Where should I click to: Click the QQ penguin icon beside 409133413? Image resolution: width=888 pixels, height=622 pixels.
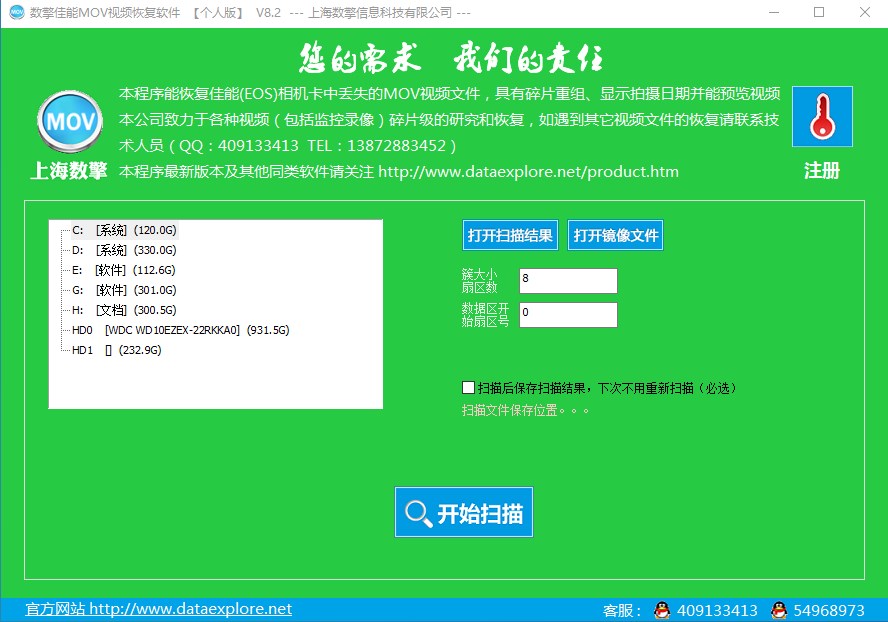[660, 611]
